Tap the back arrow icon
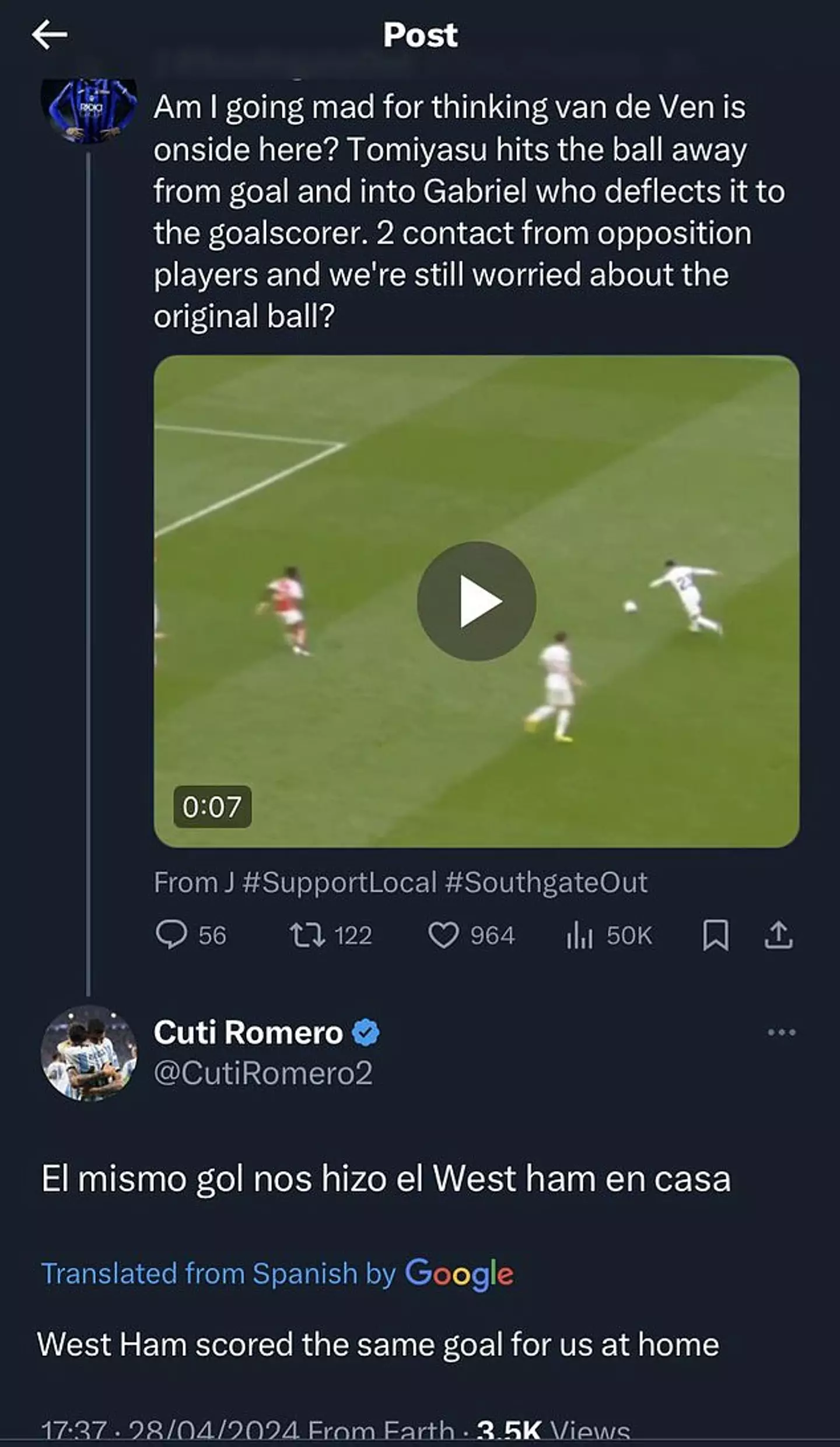 [50, 35]
